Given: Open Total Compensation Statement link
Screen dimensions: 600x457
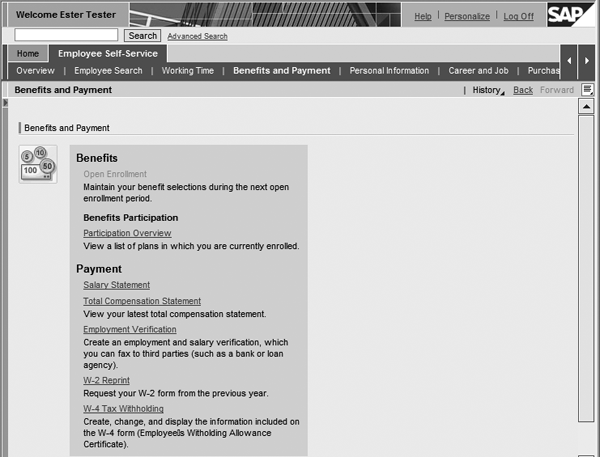Looking at the screenshot, I should pos(142,301).
